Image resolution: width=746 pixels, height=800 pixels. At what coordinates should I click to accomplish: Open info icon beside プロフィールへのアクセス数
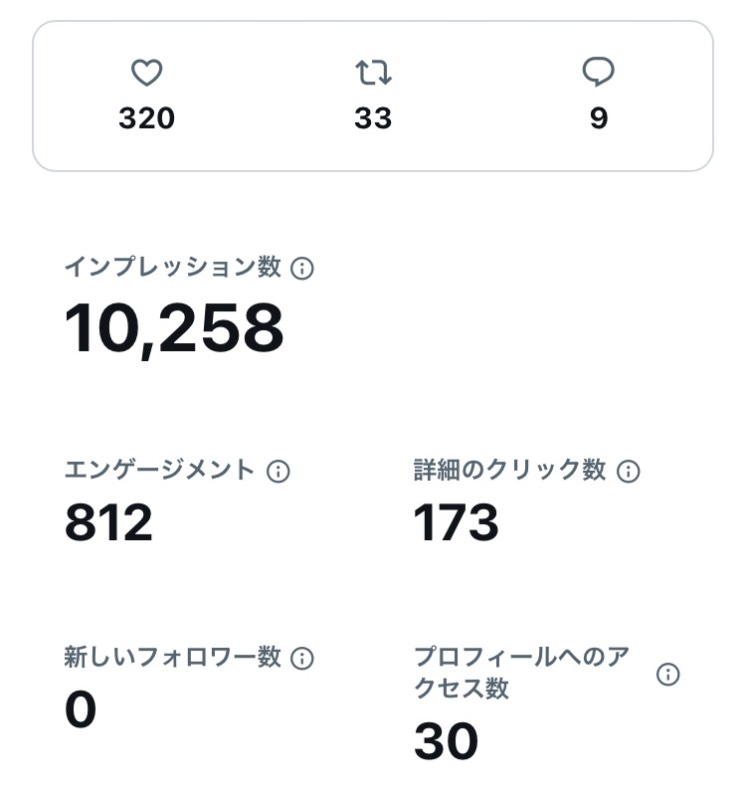click(668, 674)
